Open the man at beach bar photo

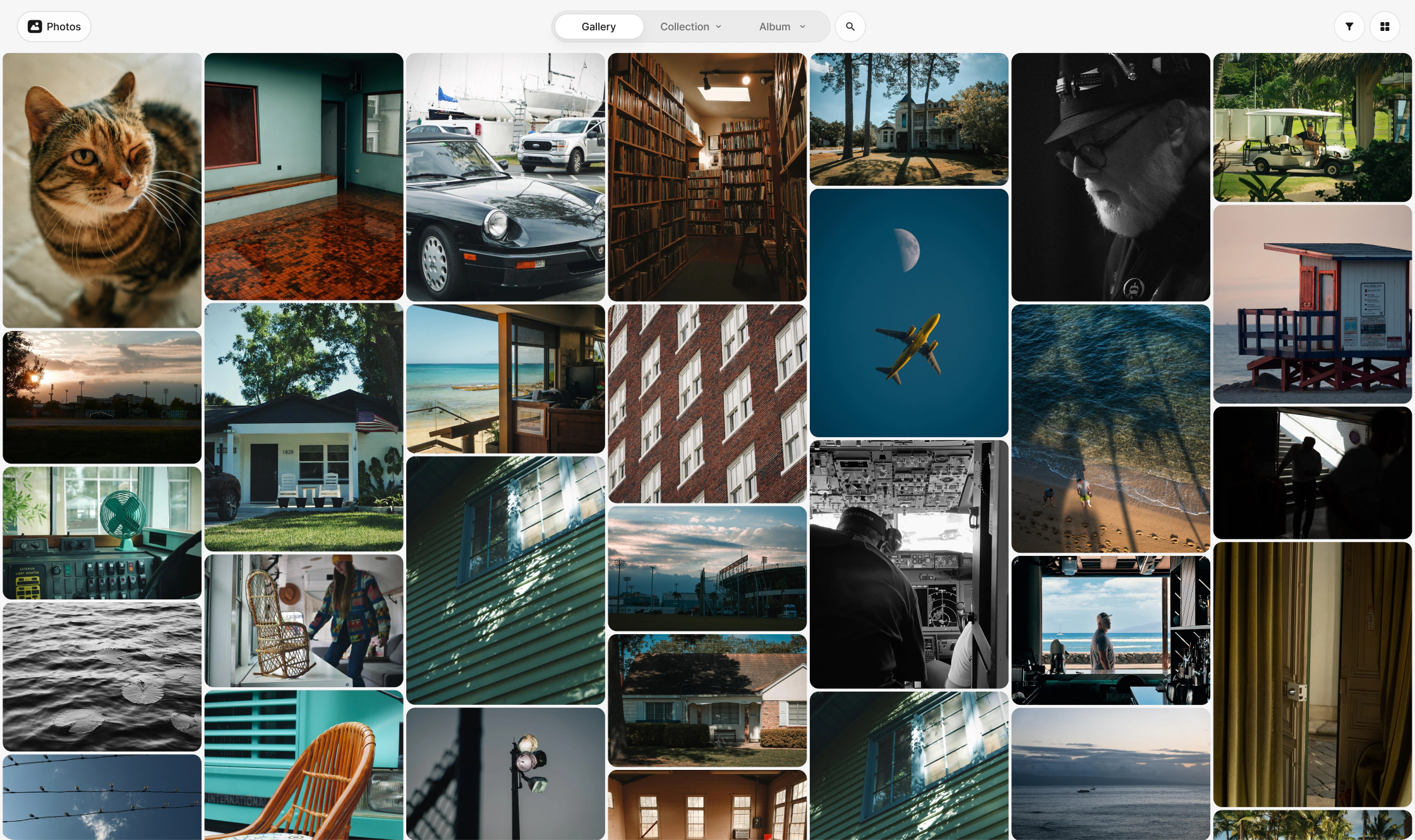[x=1111, y=630]
